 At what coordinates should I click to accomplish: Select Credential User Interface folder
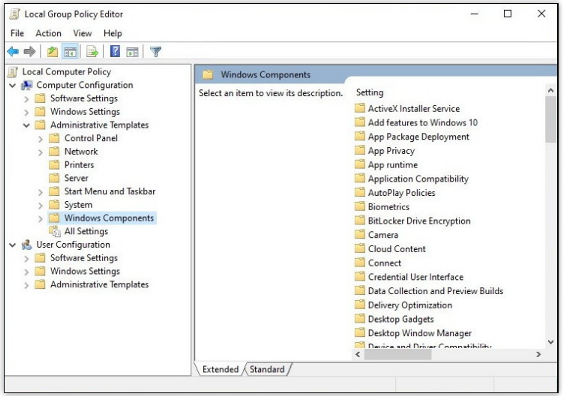(415, 277)
